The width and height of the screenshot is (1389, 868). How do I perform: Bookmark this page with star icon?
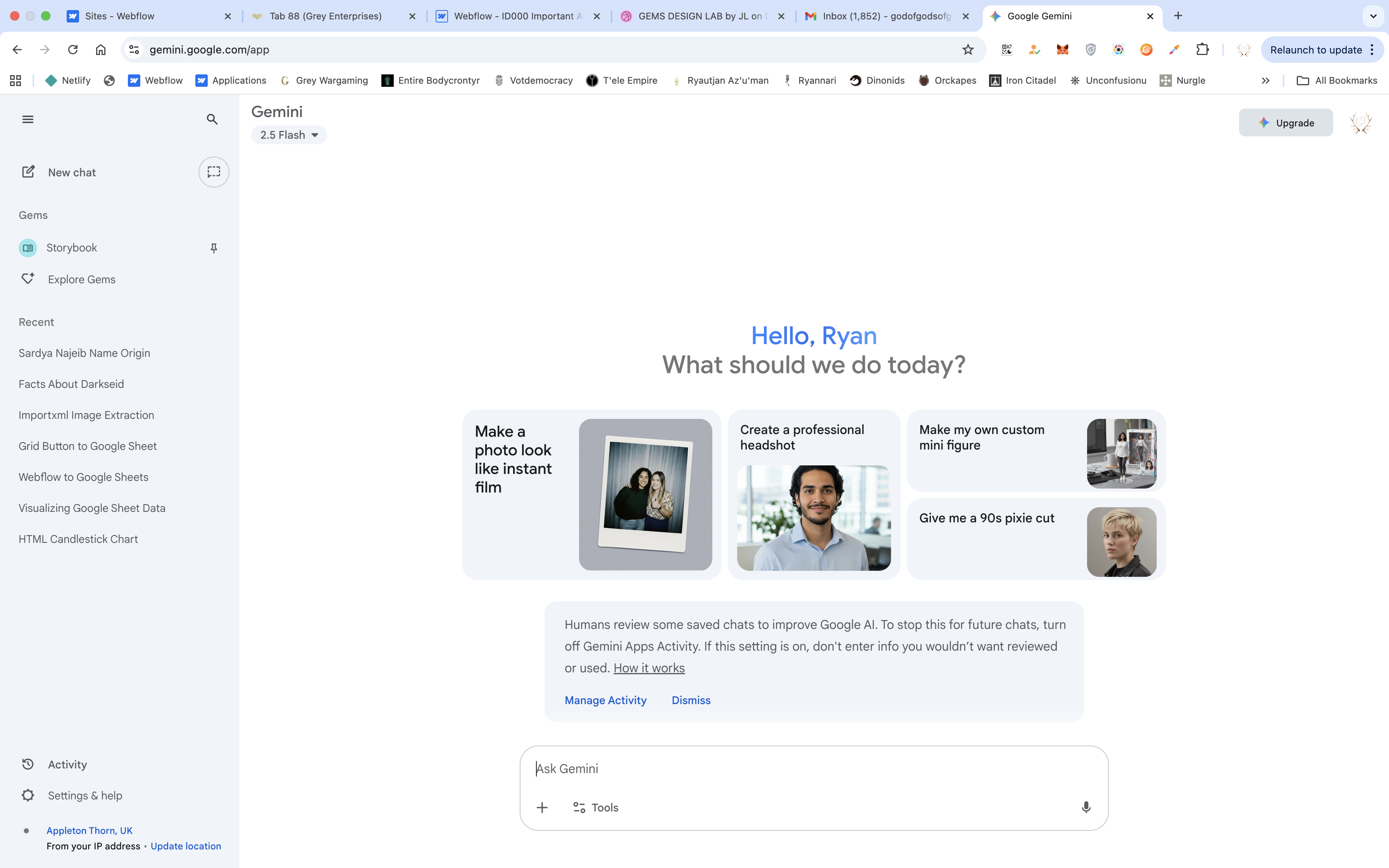pyautogui.click(x=968, y=49)
